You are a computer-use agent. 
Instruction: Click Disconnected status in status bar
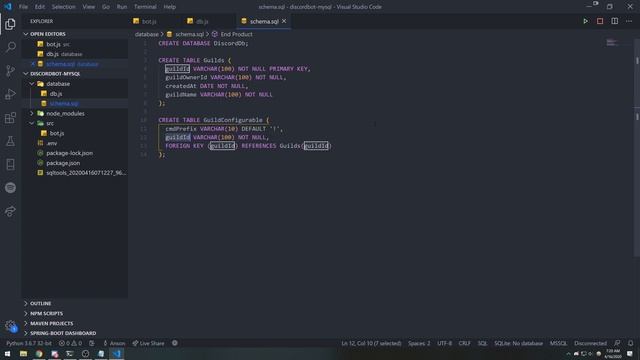pos(590,343)
